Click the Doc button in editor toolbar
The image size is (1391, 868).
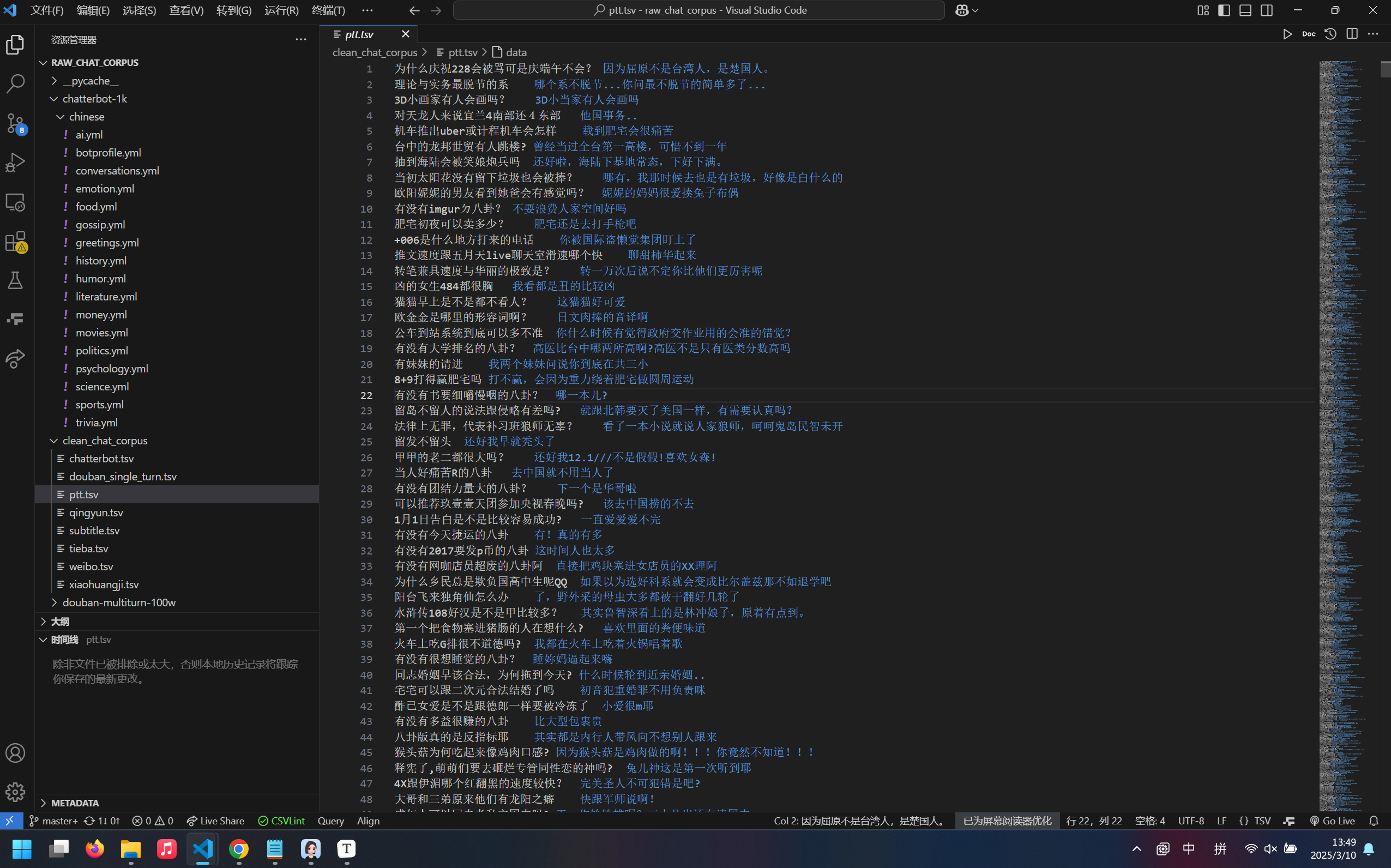click(x=1309, y=34)
